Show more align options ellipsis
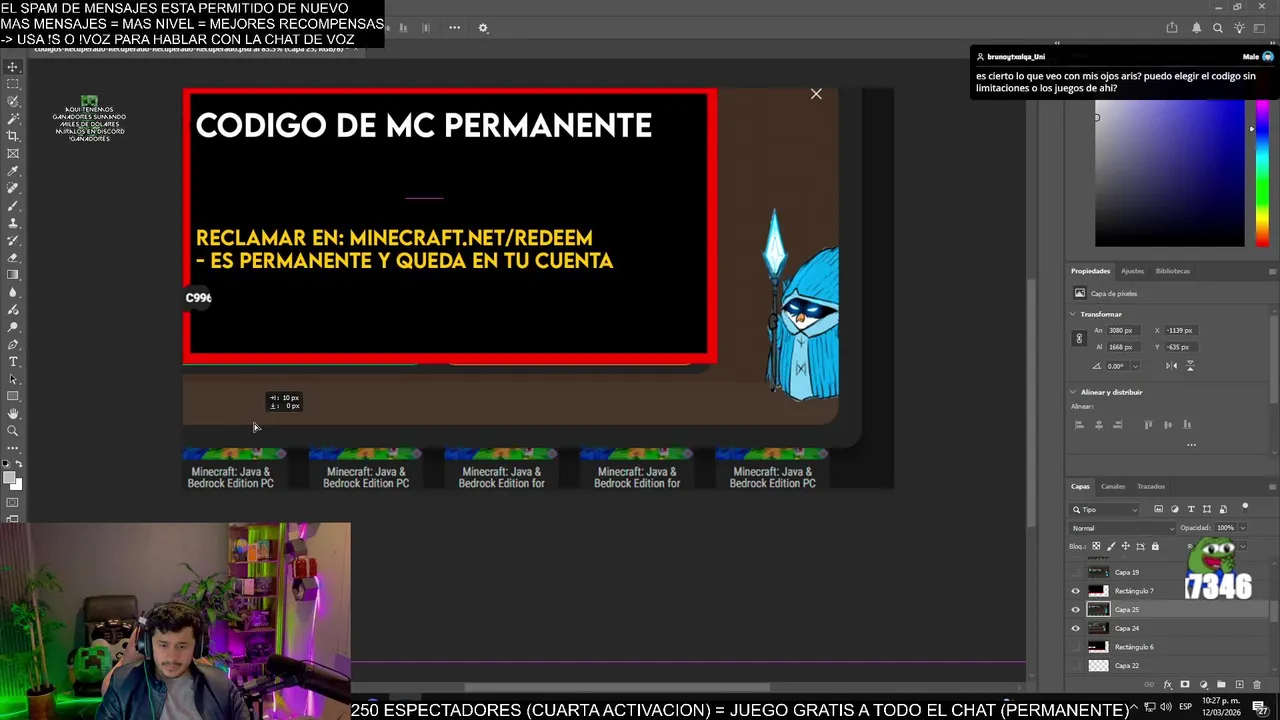Viewport: 1280px width, 720px height. coord(1191,444)
